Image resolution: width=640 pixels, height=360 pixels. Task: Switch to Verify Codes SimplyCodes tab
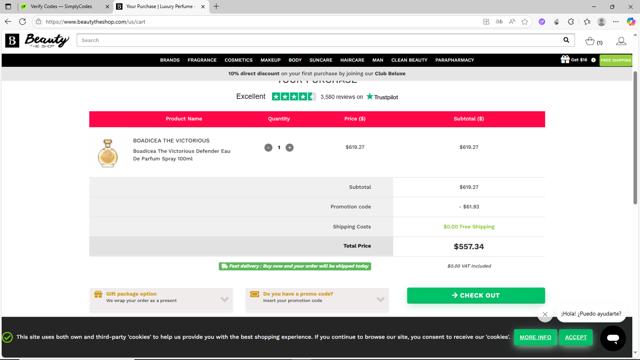[x=61, y=7]
